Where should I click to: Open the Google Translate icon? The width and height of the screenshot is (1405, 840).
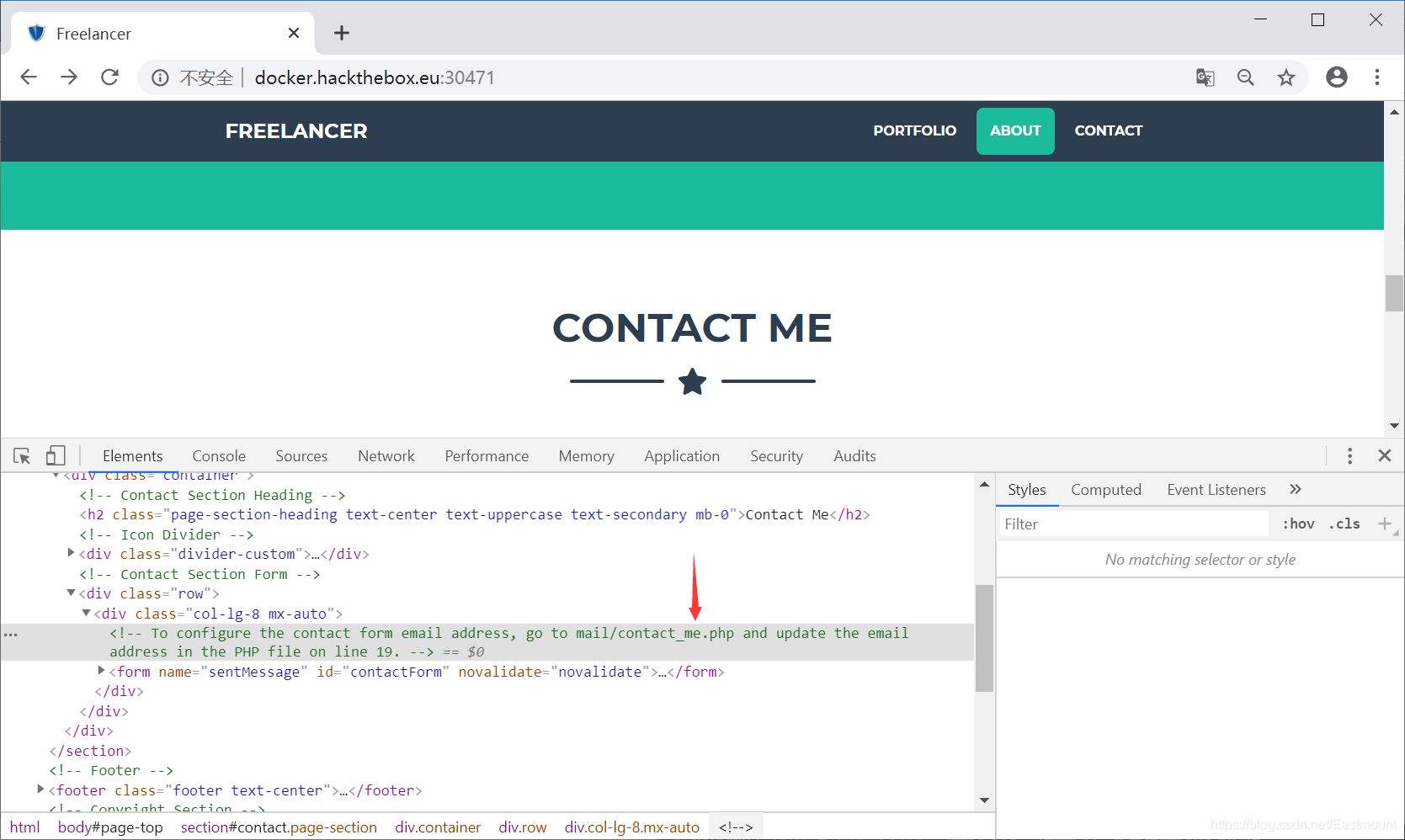(1205, 77)
